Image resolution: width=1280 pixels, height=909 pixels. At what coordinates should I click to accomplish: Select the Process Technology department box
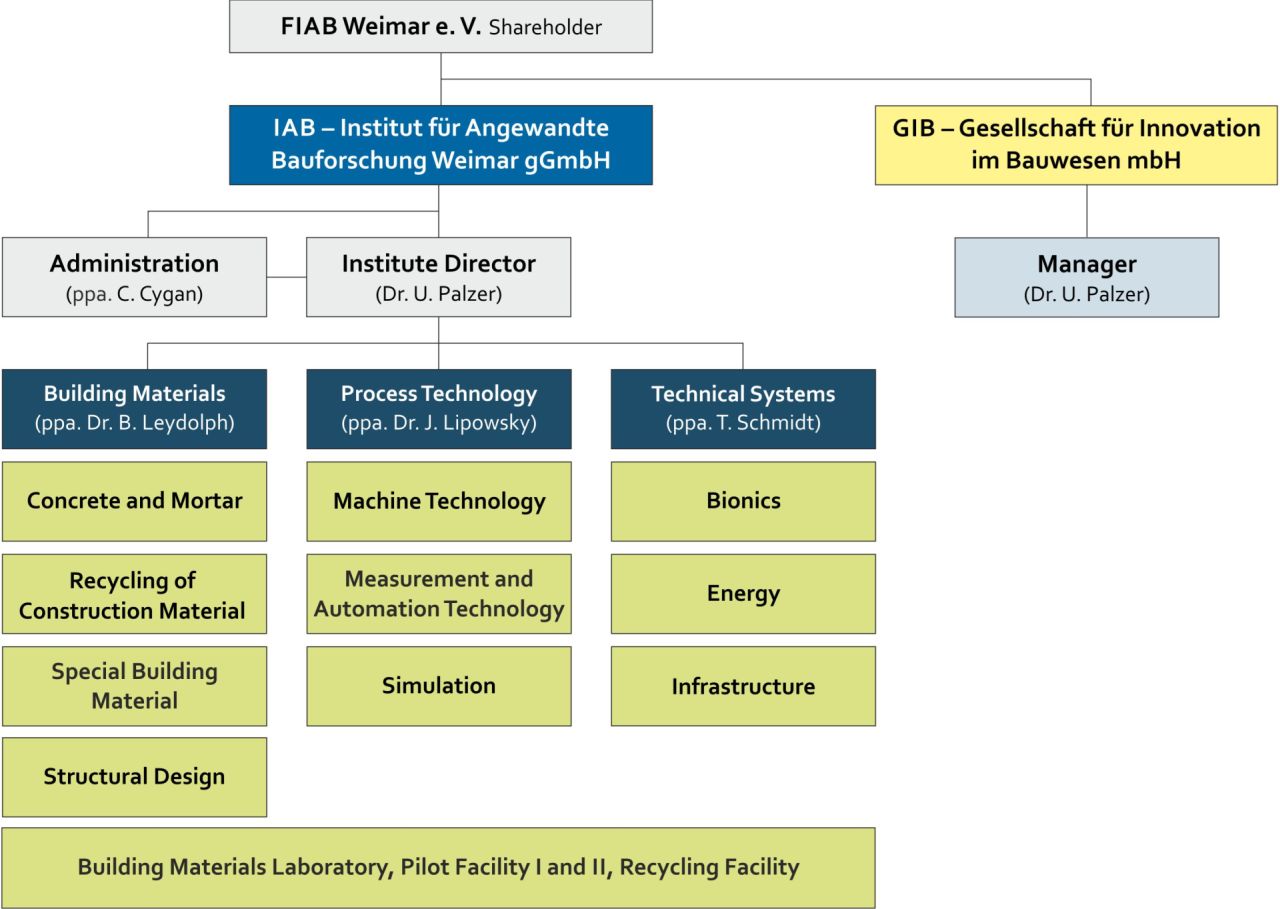click(439, 408)
